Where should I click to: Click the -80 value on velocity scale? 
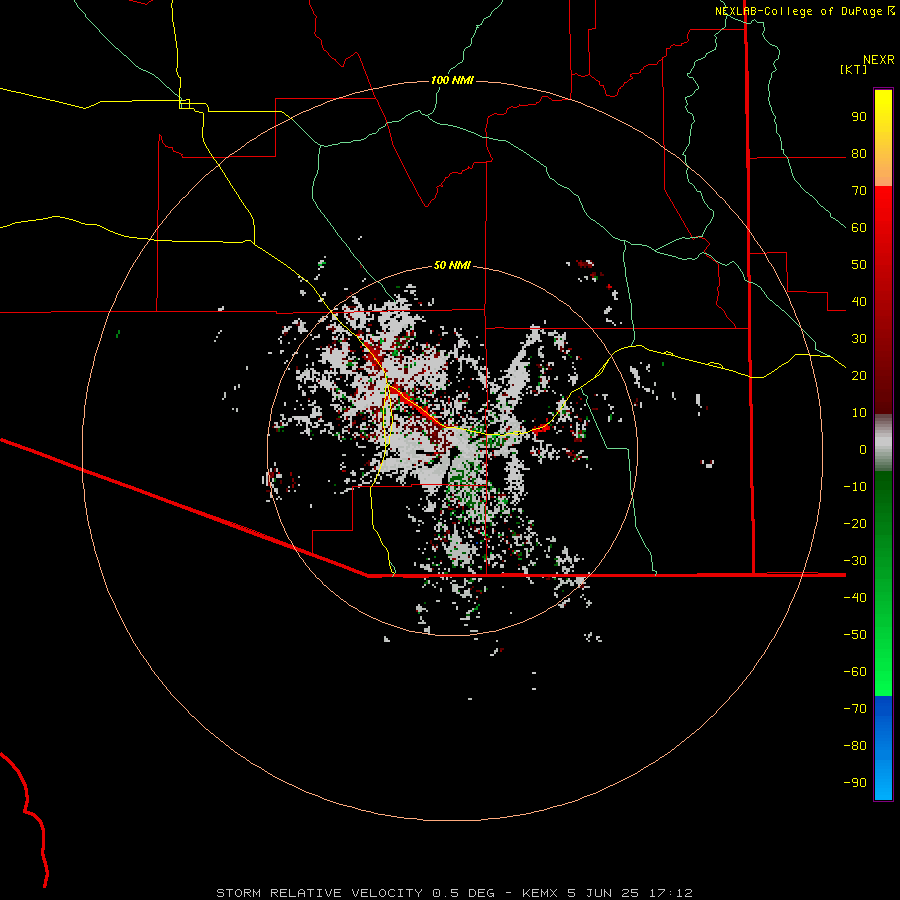tap(855, 746)
